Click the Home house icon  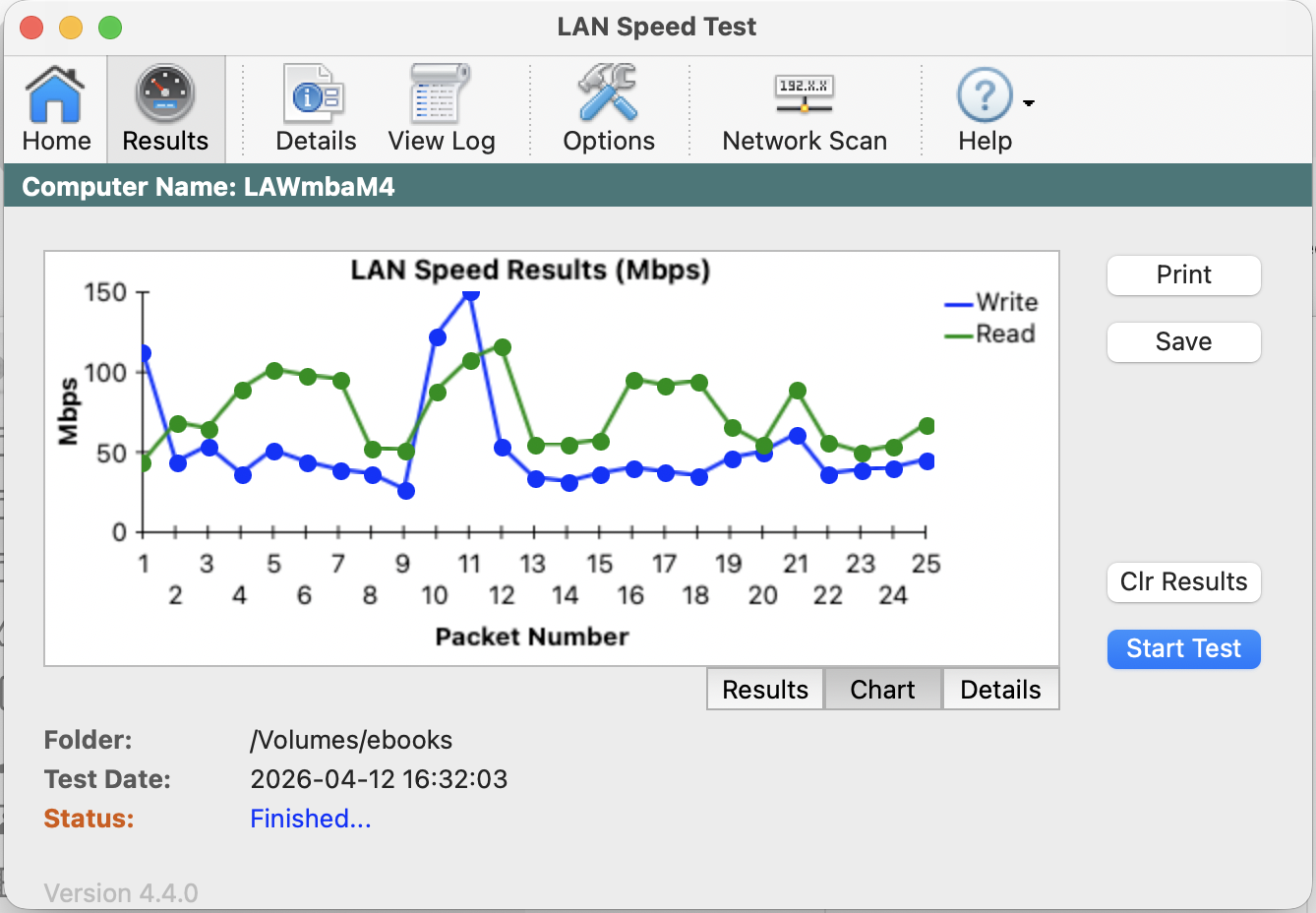coord(56,95)
